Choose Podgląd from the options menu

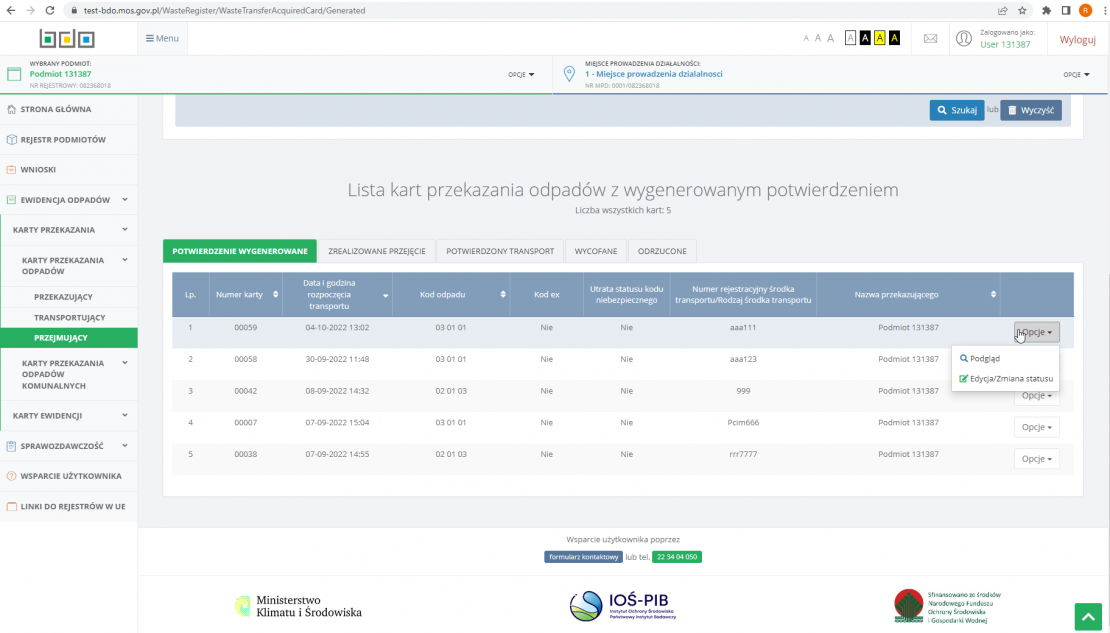pyautogui.click(x=984, y=359)
